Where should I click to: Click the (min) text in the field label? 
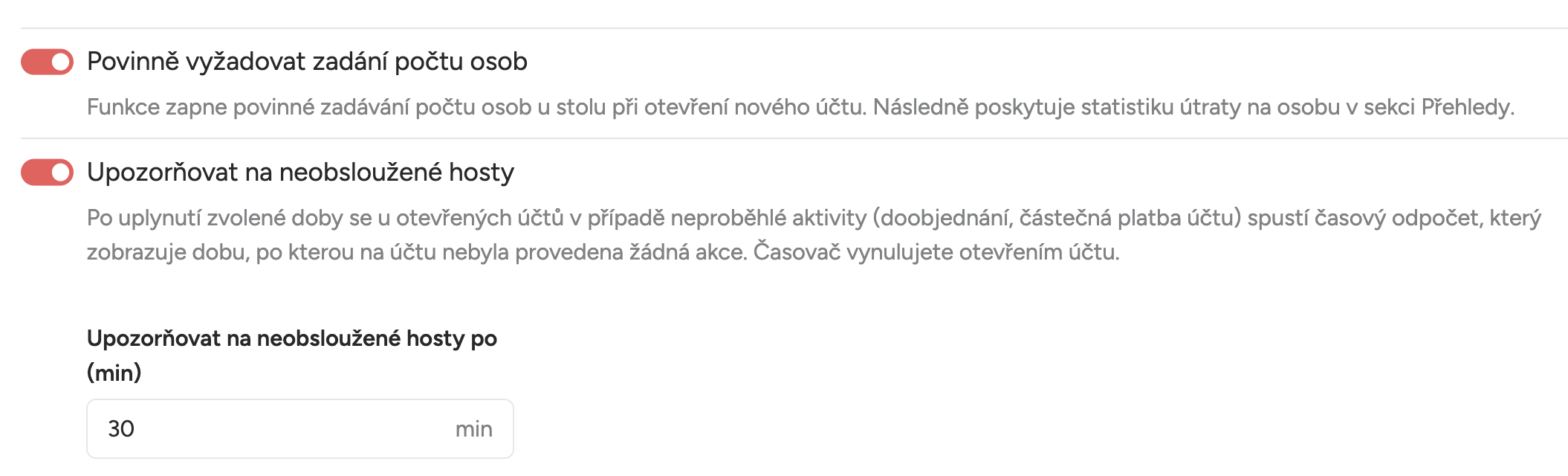click(x=114, y=373)
